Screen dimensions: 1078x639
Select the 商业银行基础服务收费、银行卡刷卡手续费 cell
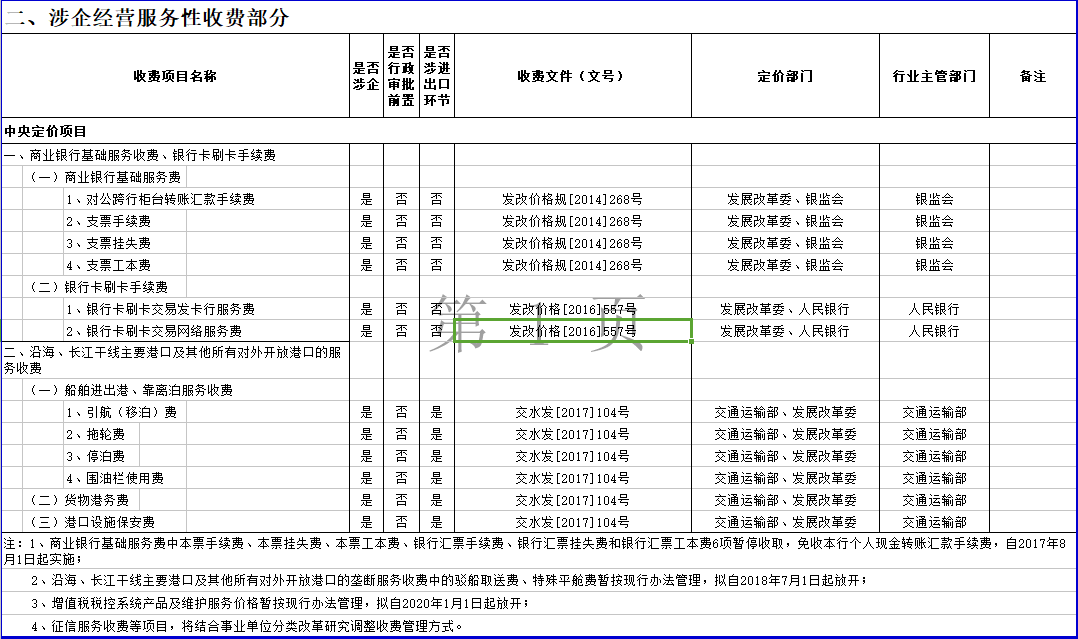click(x=175, y=155)
